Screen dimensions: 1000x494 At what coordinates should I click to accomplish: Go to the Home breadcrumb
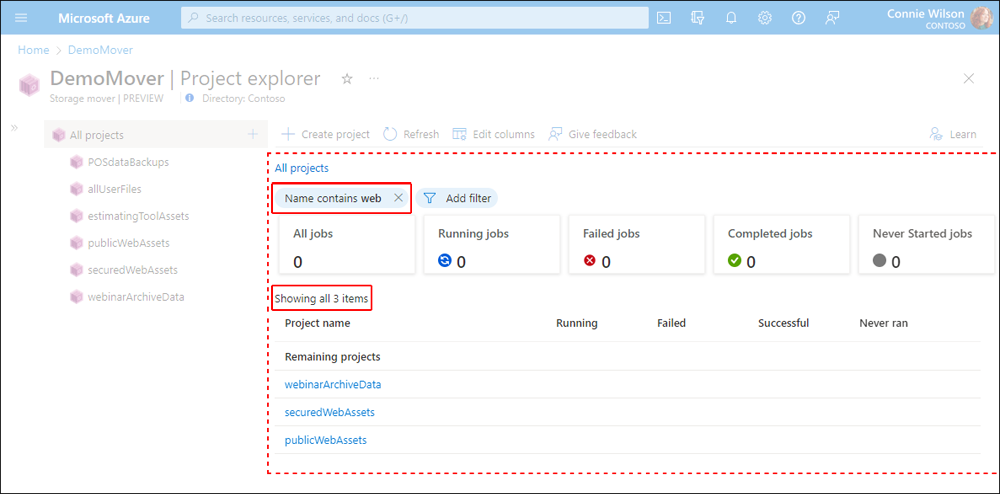click(33, 50)
